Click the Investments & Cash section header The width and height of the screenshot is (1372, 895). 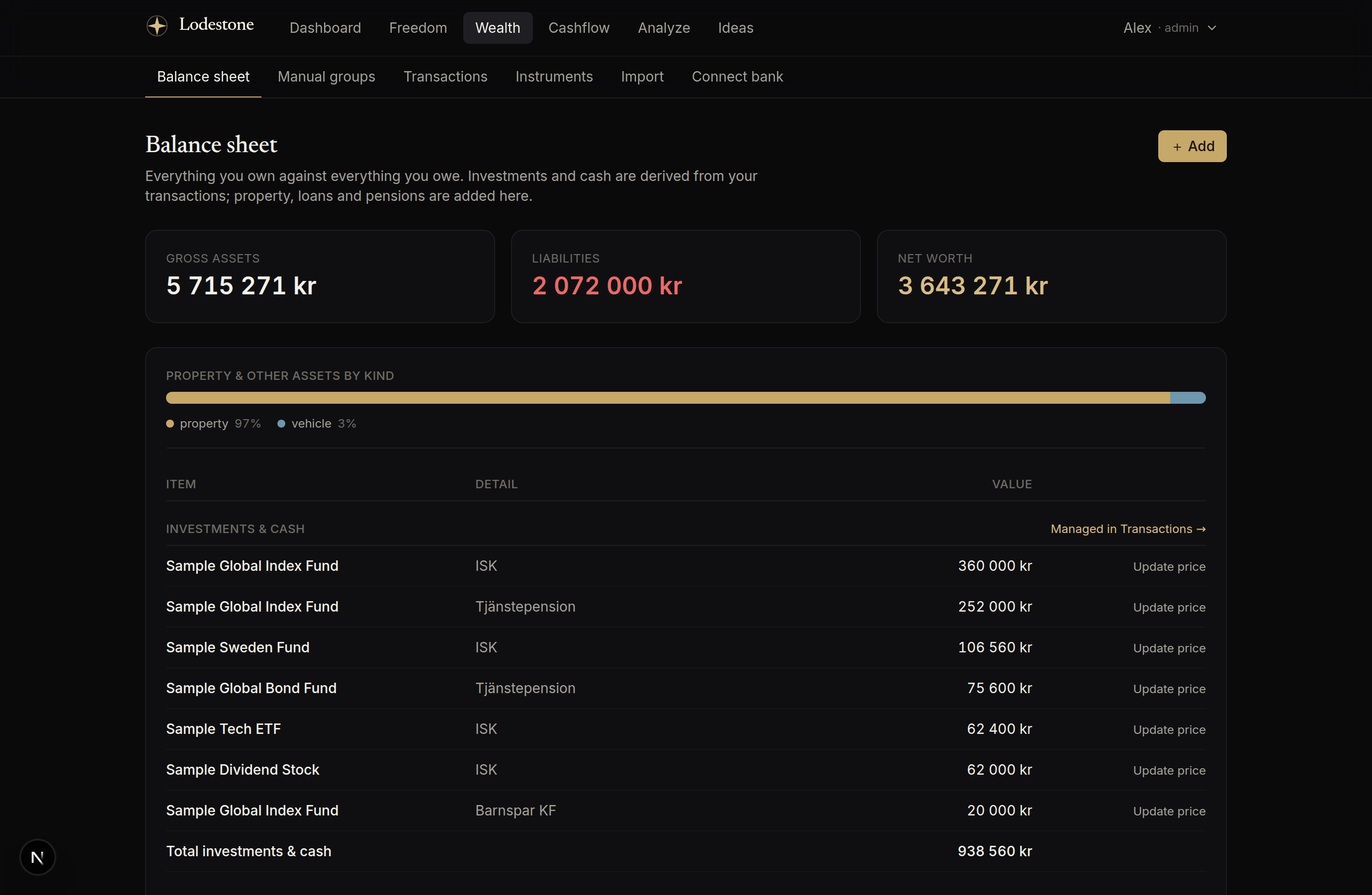click(235, 529)
